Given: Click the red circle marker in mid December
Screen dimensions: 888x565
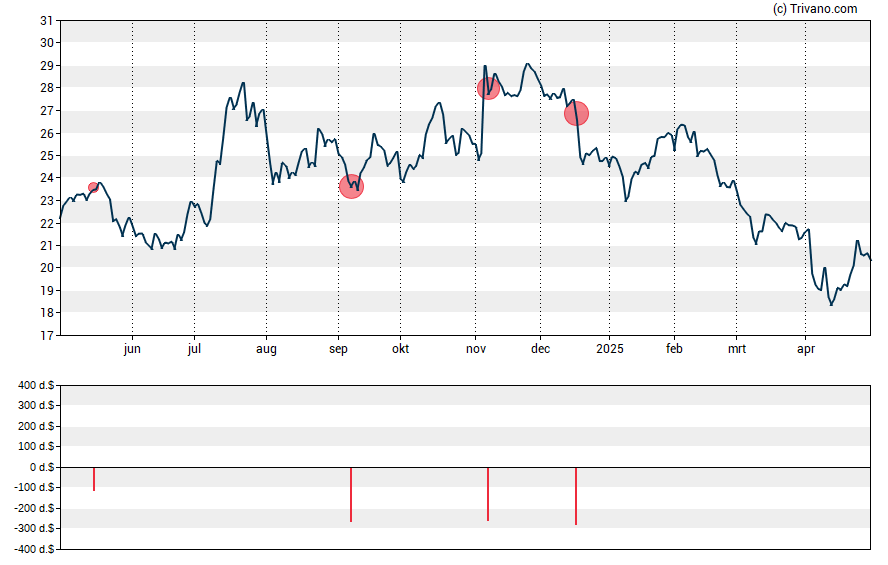Looking at the screenshot, I should [576, 114].
